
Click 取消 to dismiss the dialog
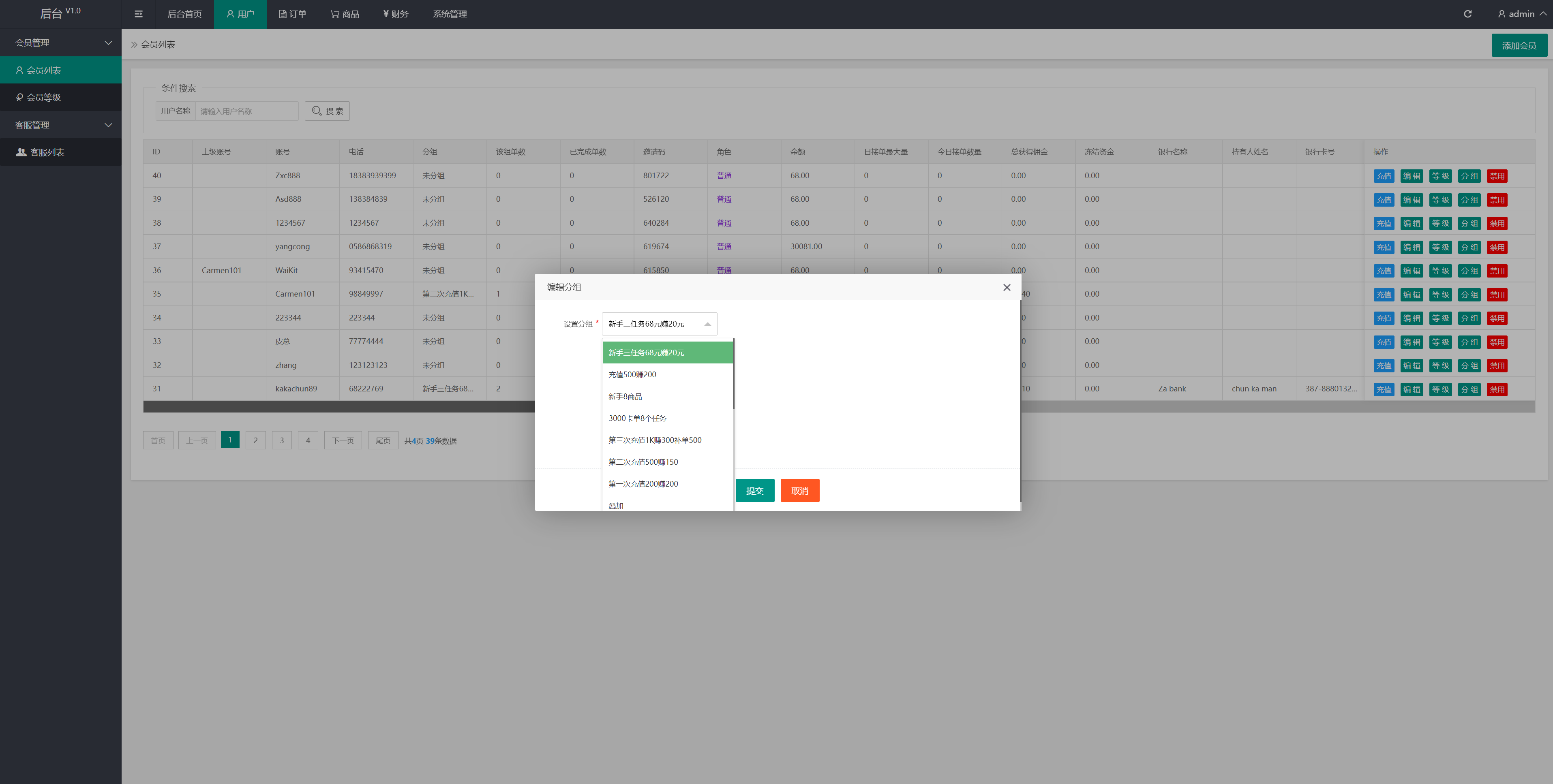(800, 490)
